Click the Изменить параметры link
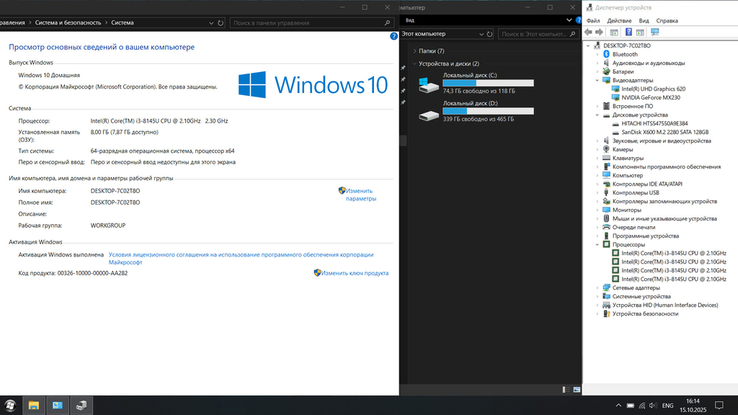The height and width of the screenshot is (415, 738). pyautogui.click(x=361, y=195)
